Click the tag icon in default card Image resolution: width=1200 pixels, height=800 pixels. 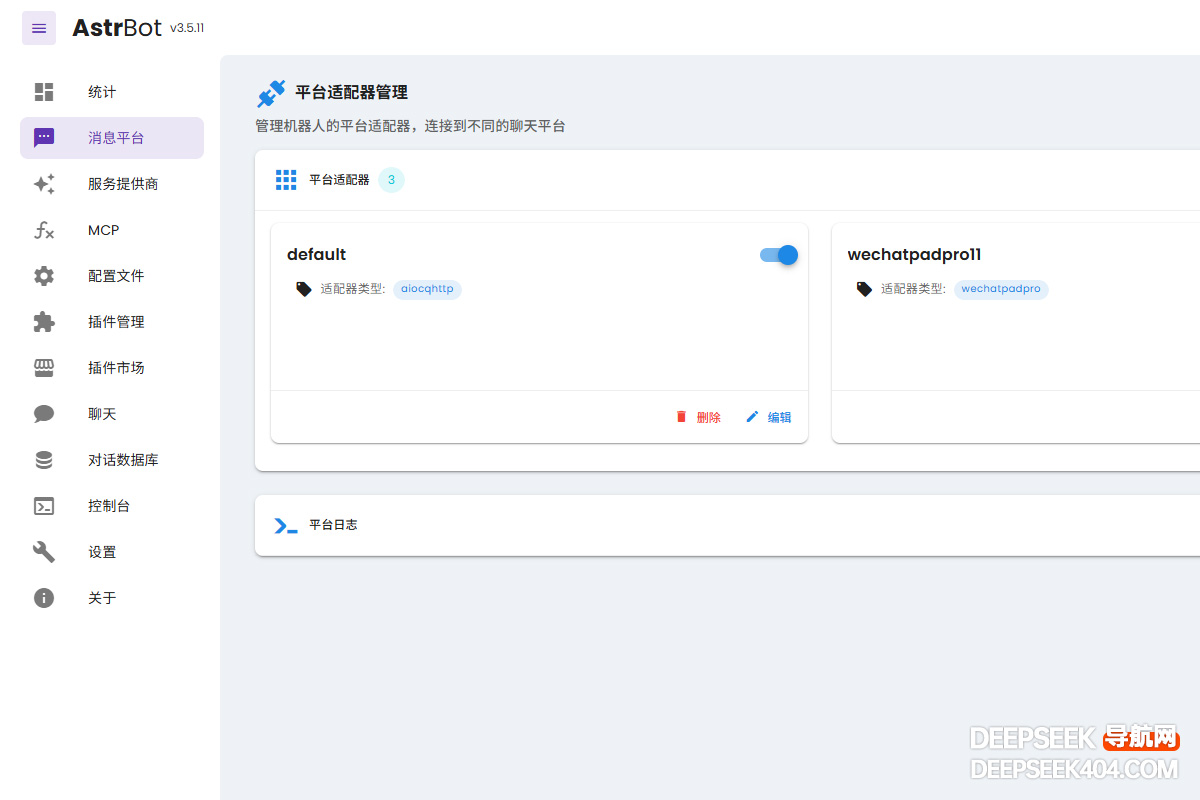point(304,289)
